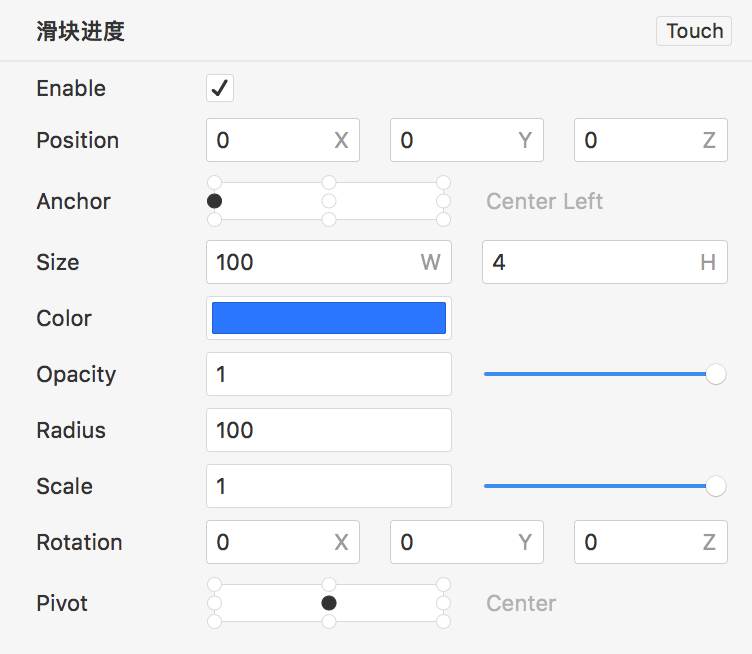Select the top-center Pivot point

pyautogui.click(x=329, y=585)
